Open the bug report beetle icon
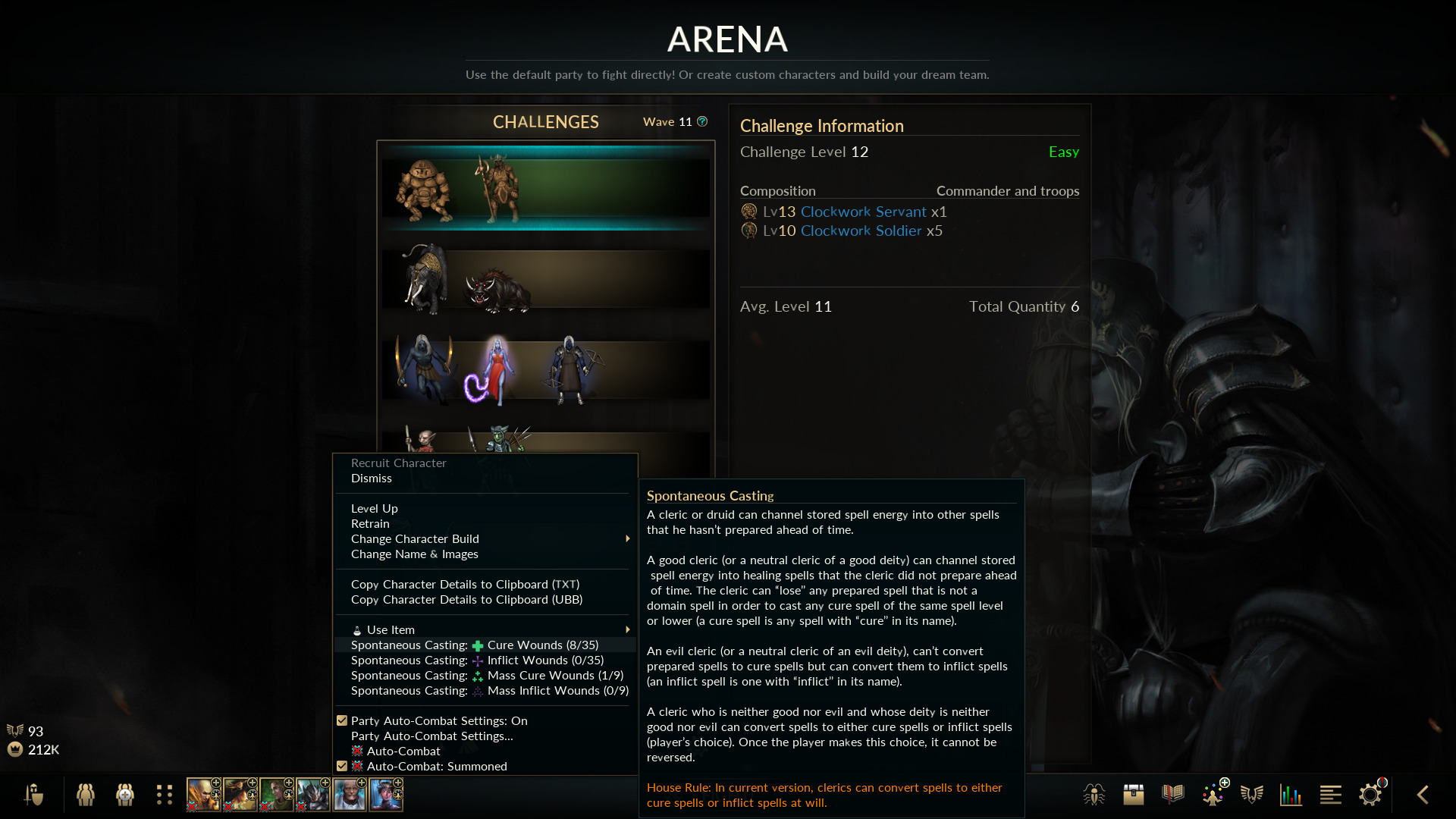Viewport: 1456px width, 819px height. click(1094, 795)
